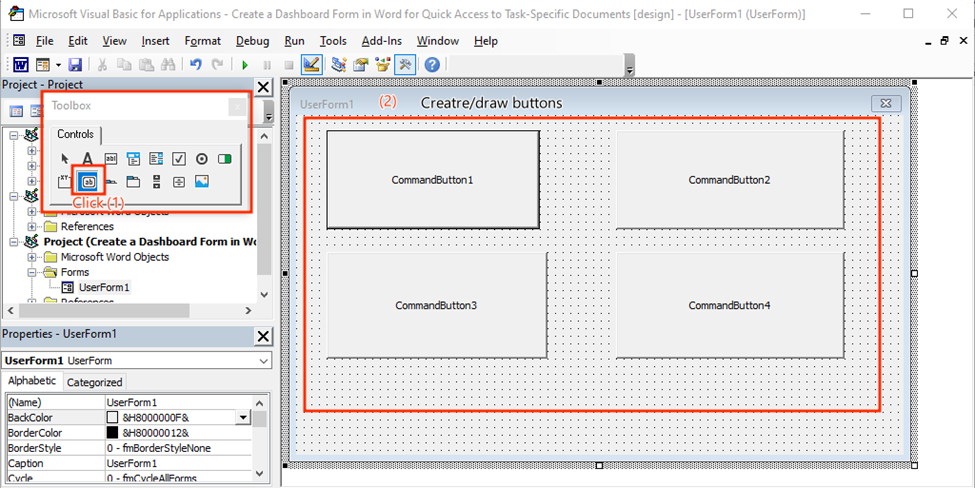Select the TabStrip control in Toolbox
975x488 pixels.
[111, 182]
